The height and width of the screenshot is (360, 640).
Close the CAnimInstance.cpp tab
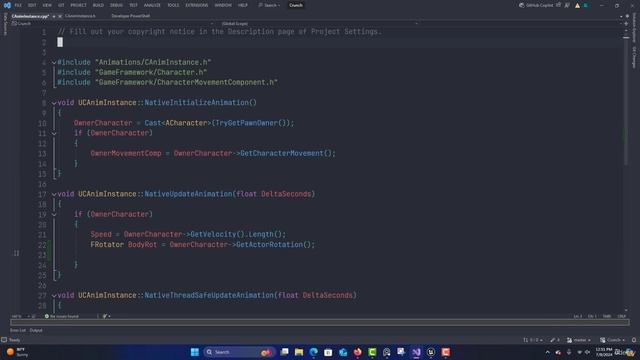pos(60,16)
